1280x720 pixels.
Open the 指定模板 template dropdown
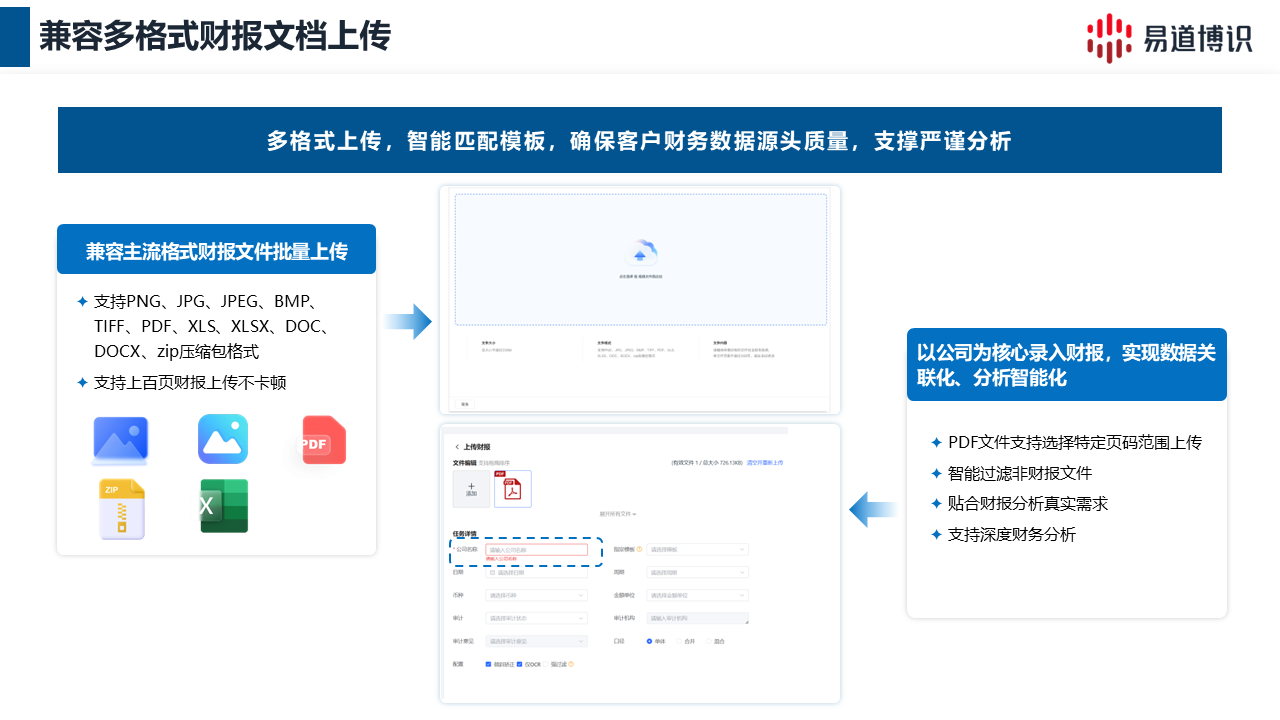click(x=698, y=549)
